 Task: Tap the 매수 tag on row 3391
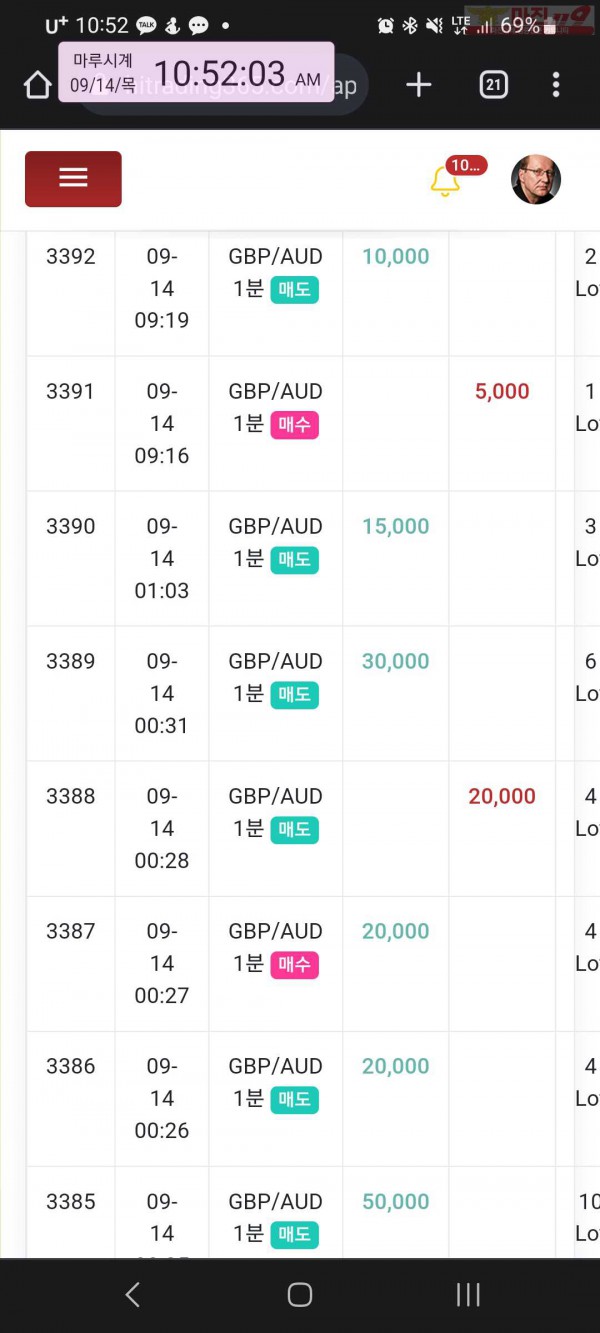pyautogui.click(x=294, y=425)
